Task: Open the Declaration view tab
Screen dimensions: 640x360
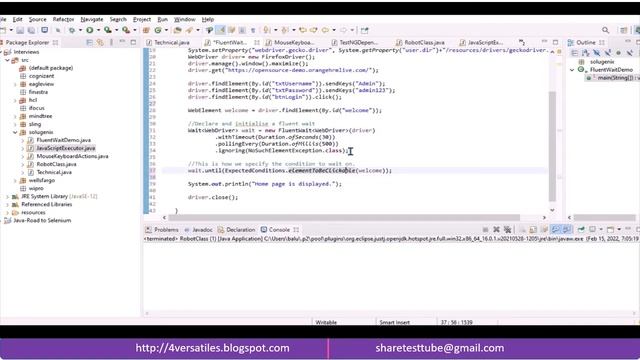Action: [x=236, y=230]
